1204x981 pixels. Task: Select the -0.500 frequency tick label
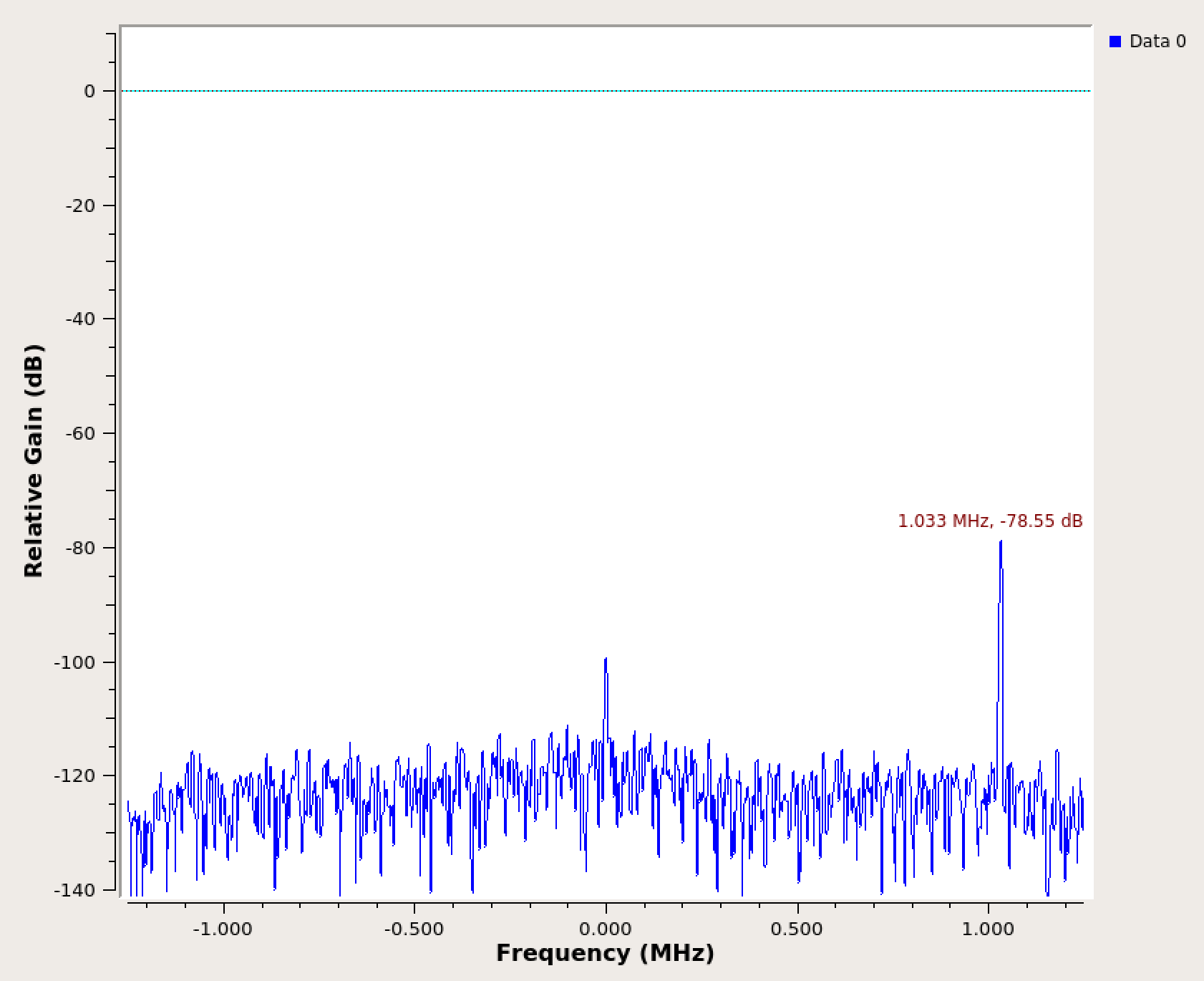pos(414,929)
